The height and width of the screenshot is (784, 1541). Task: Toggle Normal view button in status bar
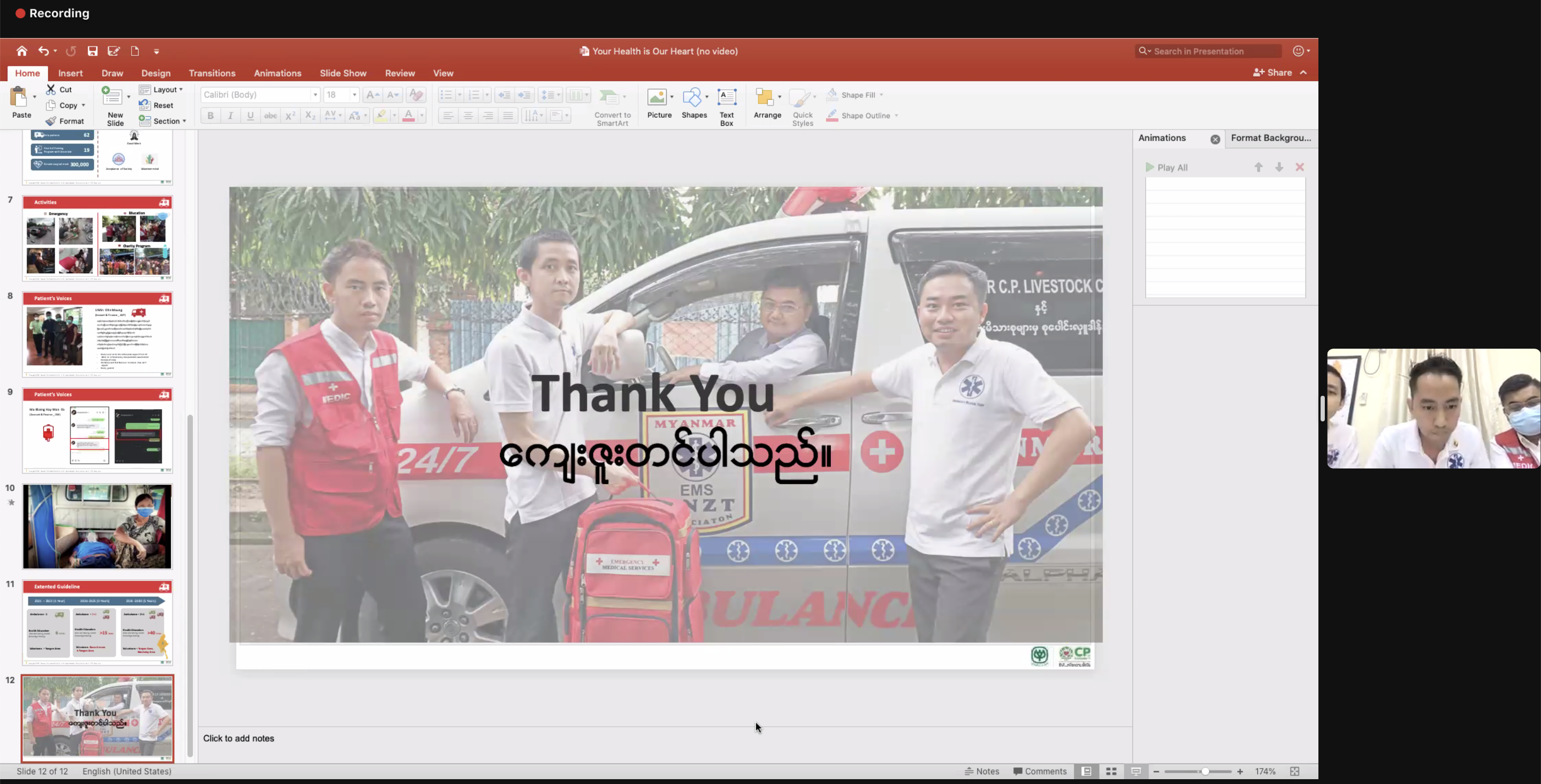click(1086, 772)
